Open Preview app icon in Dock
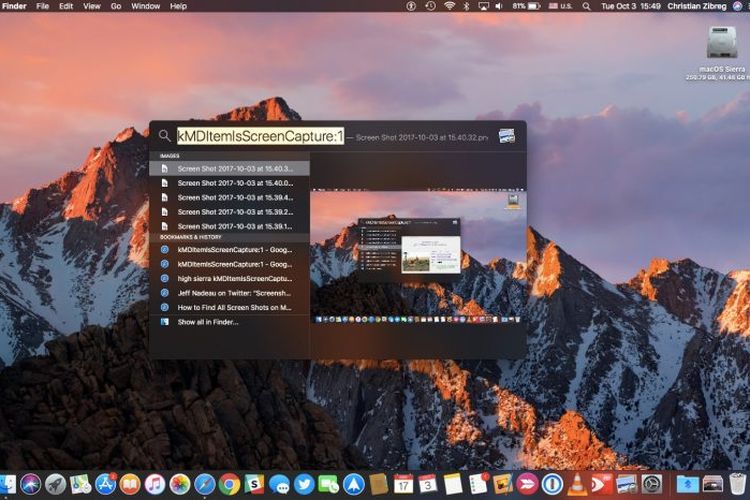Image resolution: width=750 pixels, height=500 pixels. tap(627, 485)
